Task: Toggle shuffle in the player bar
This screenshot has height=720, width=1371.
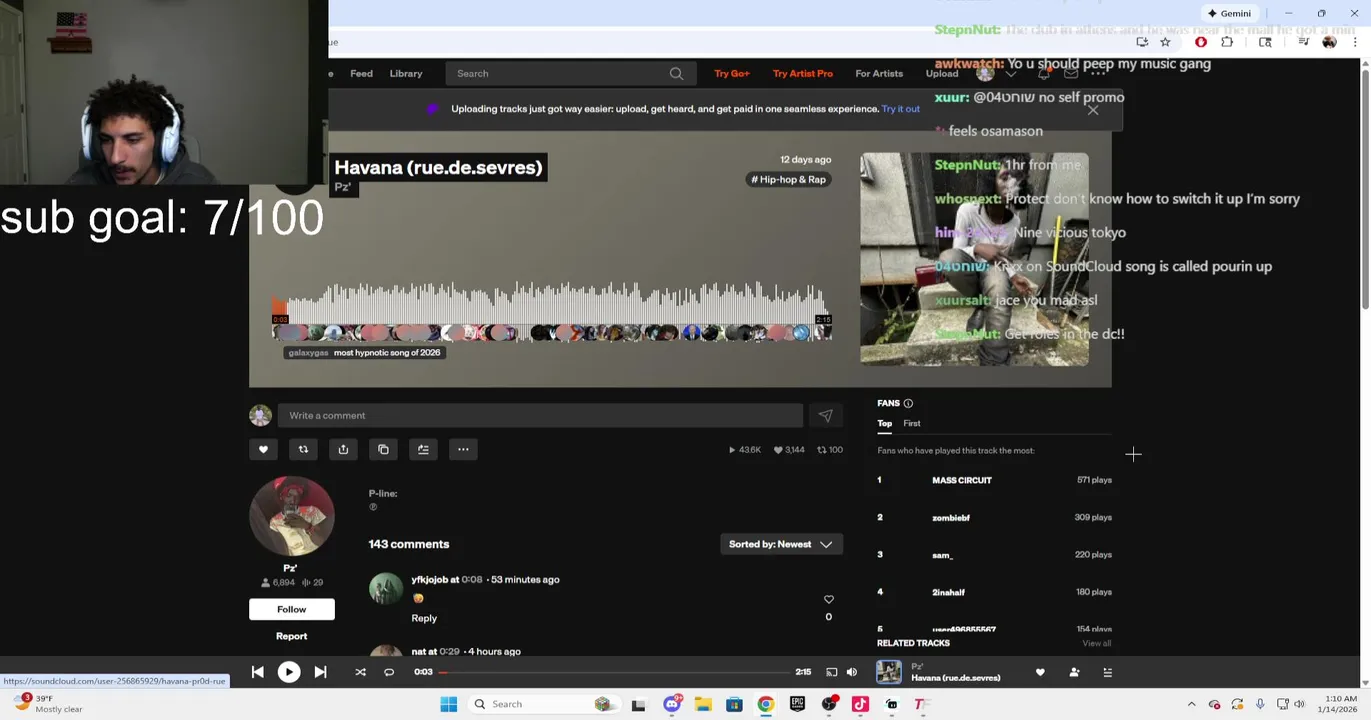Action: [360, 672]
